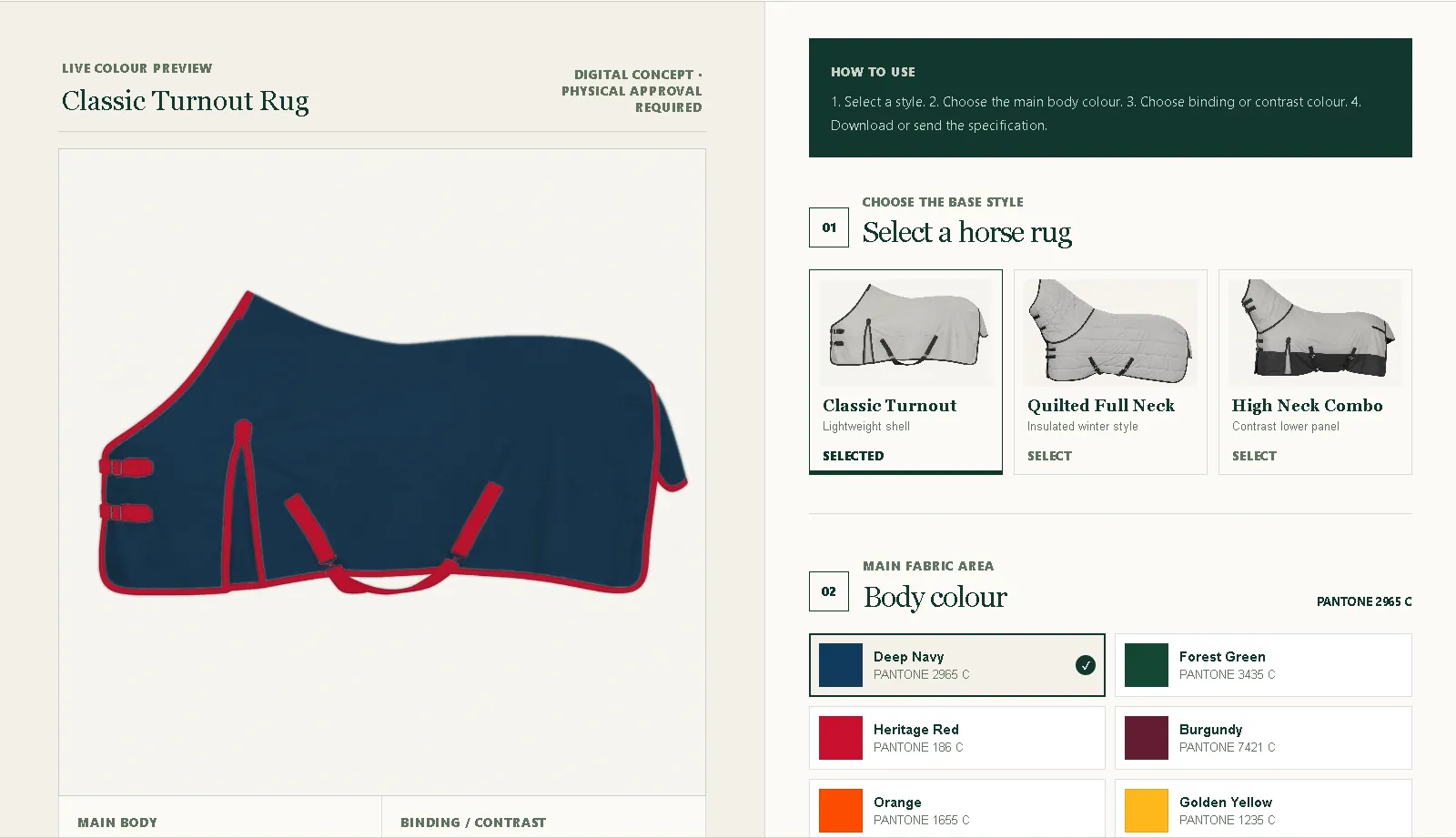
Task: Click the BINDING / CONTRAST label below preview
Action: pos(473,823)
